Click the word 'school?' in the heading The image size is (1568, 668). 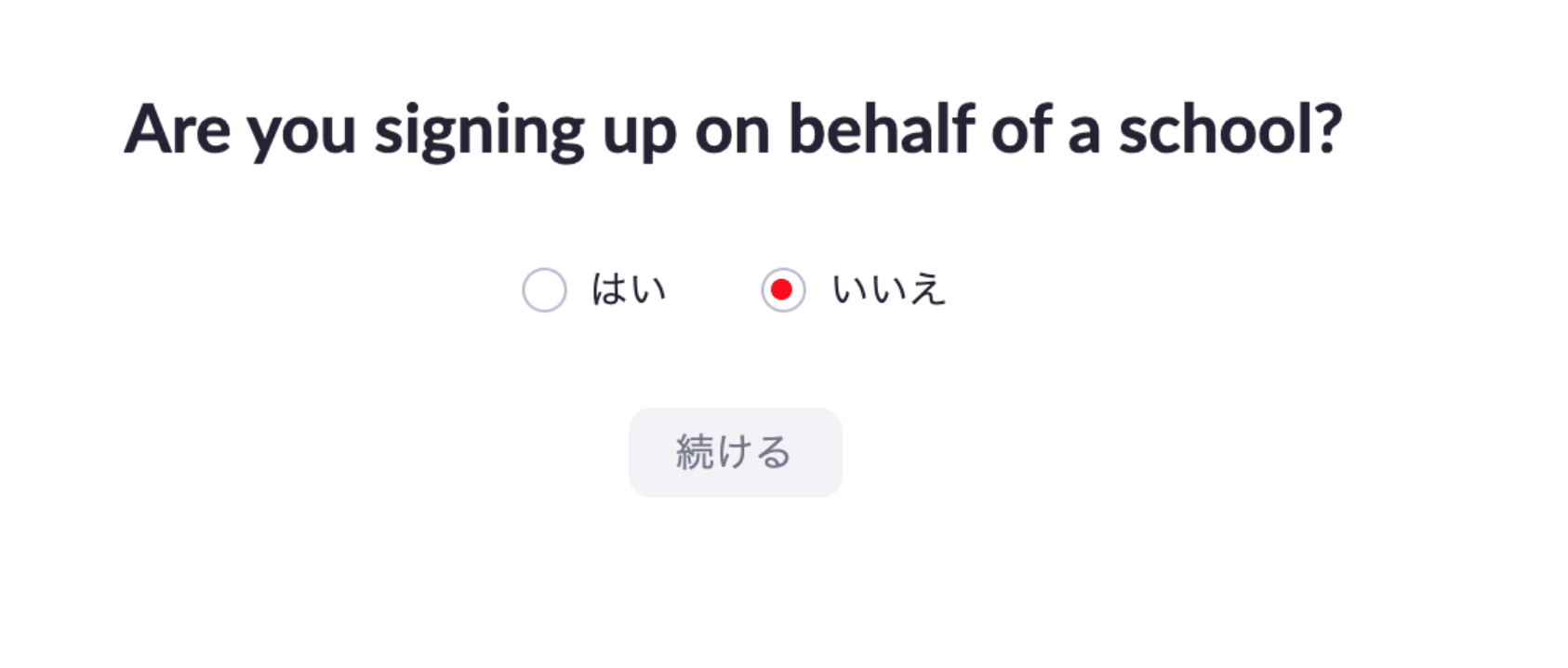tap(1229, 130)
